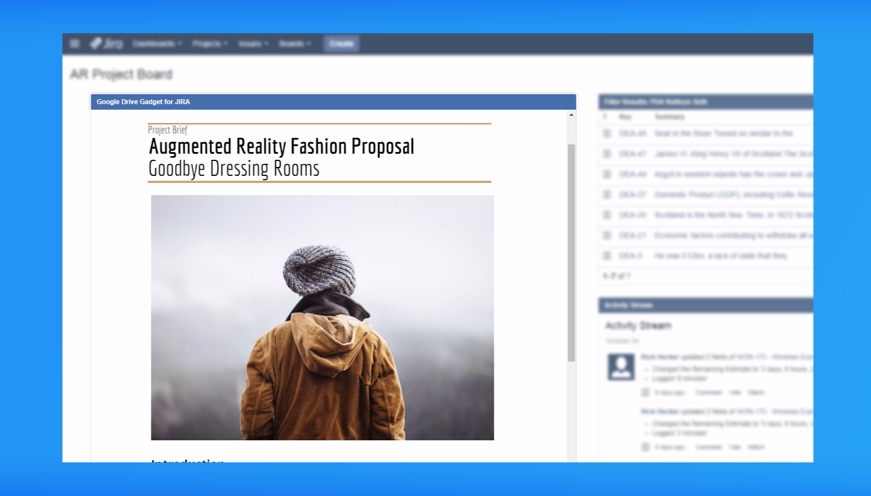Click the 1-7 of 7 result count

click(617, 276)
